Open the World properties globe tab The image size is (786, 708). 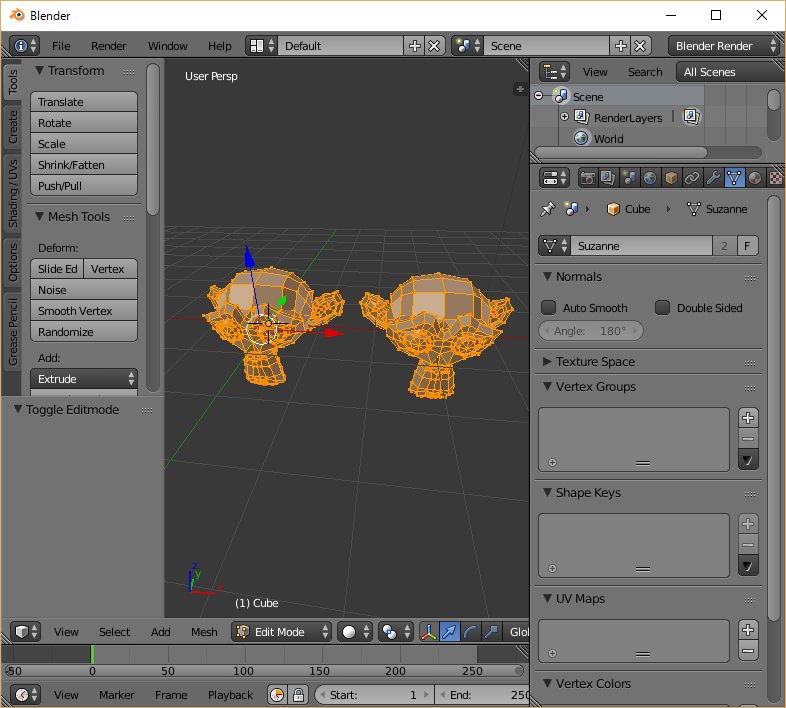coord(650,178)
